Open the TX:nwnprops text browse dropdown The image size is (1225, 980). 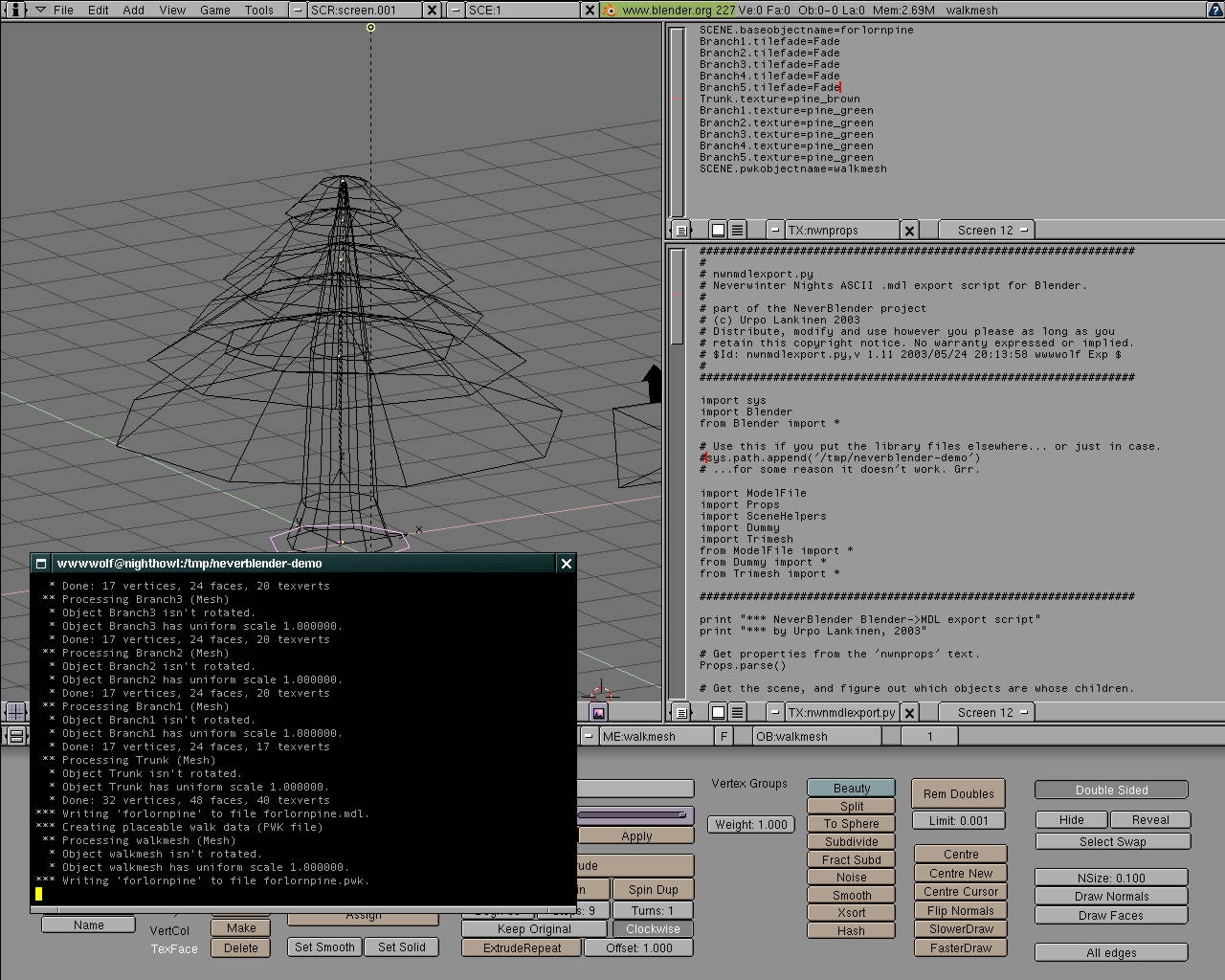click(x=775, y=230)
